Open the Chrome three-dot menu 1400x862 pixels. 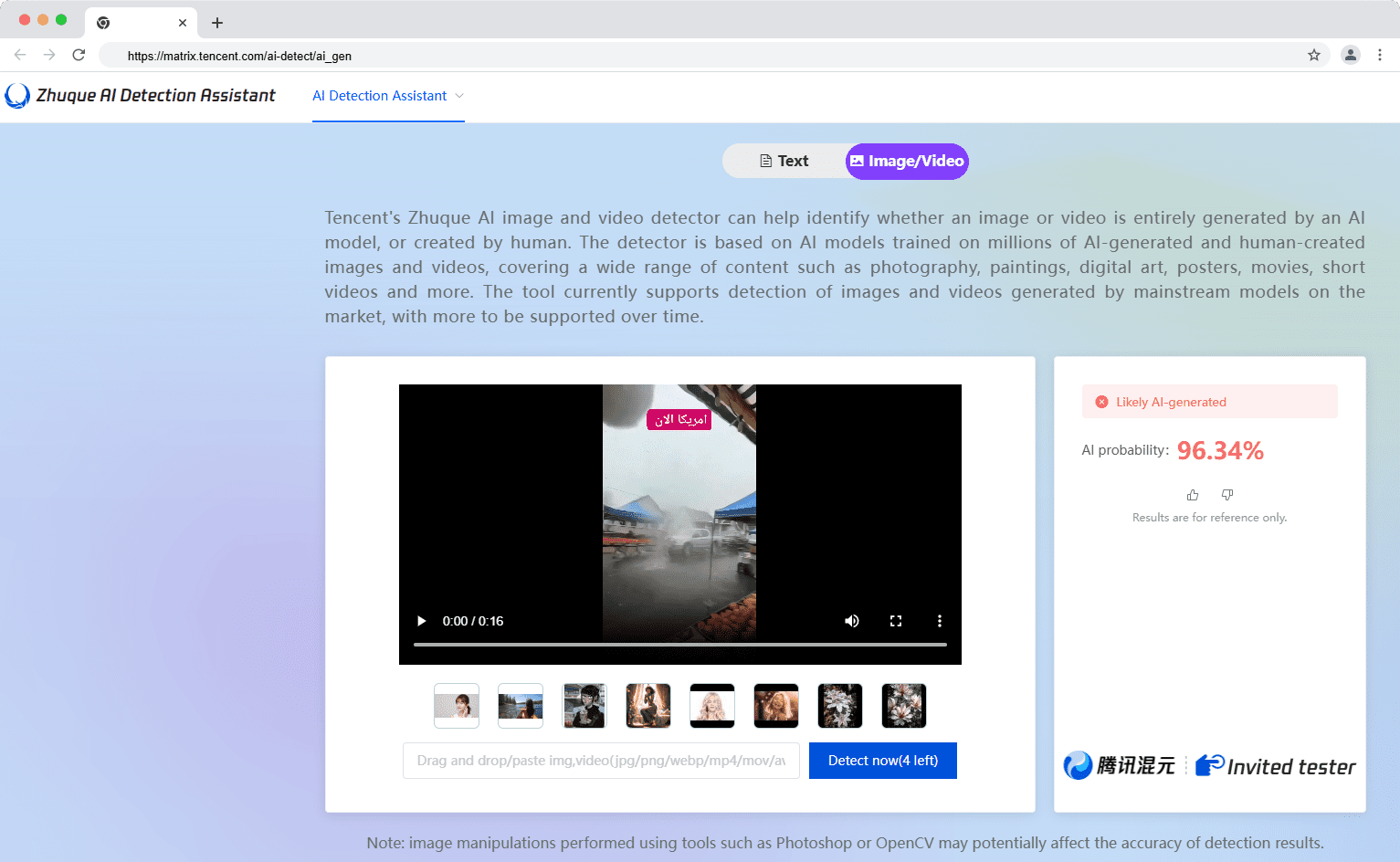pyautogui.click(x=1380, y=55)
